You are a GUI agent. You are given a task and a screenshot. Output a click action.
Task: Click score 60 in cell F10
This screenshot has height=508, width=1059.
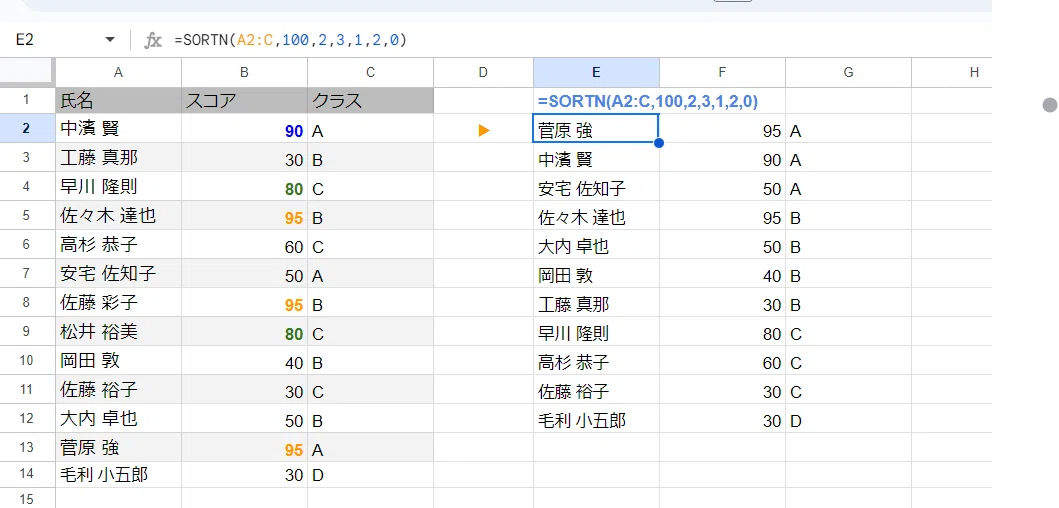pos(722,363)
